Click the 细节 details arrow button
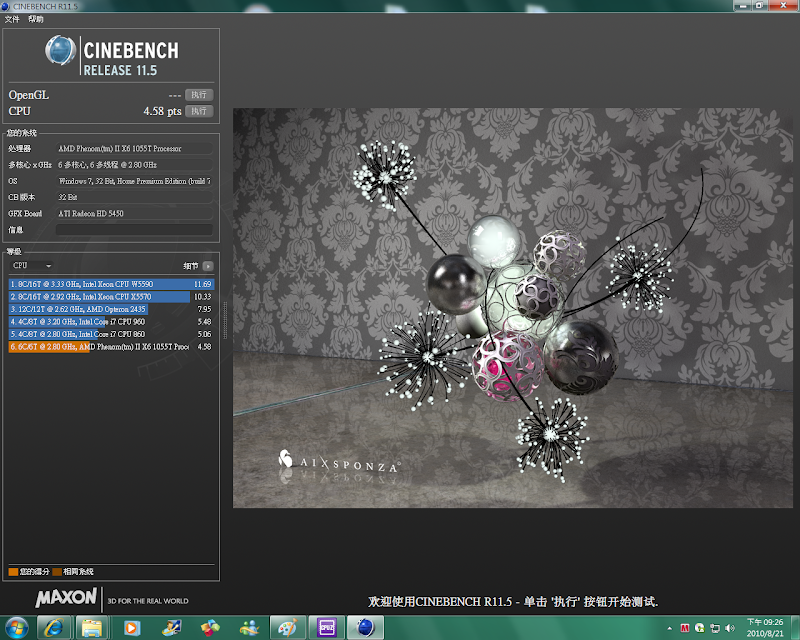The image size is (800, 640). point(208,266)
